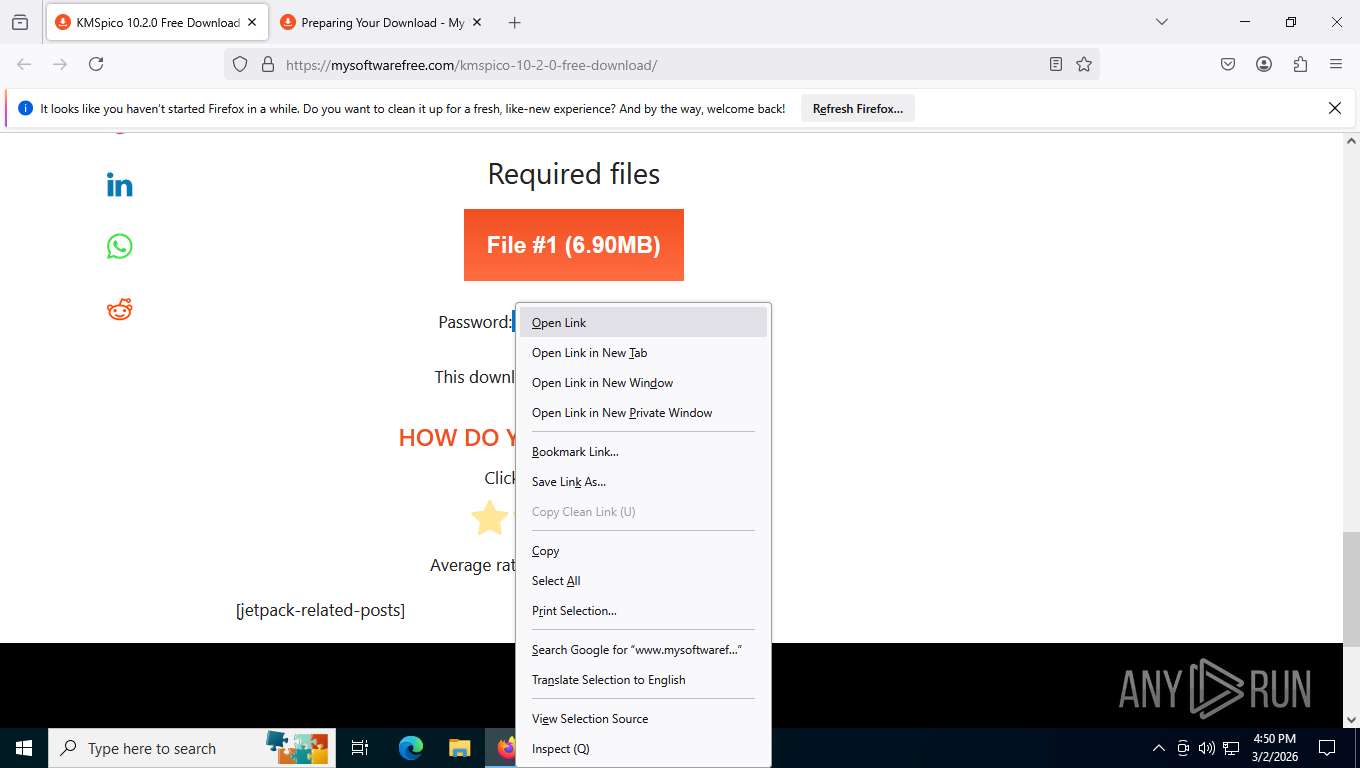Close the Preparing Your Download tab

(477, 22)
